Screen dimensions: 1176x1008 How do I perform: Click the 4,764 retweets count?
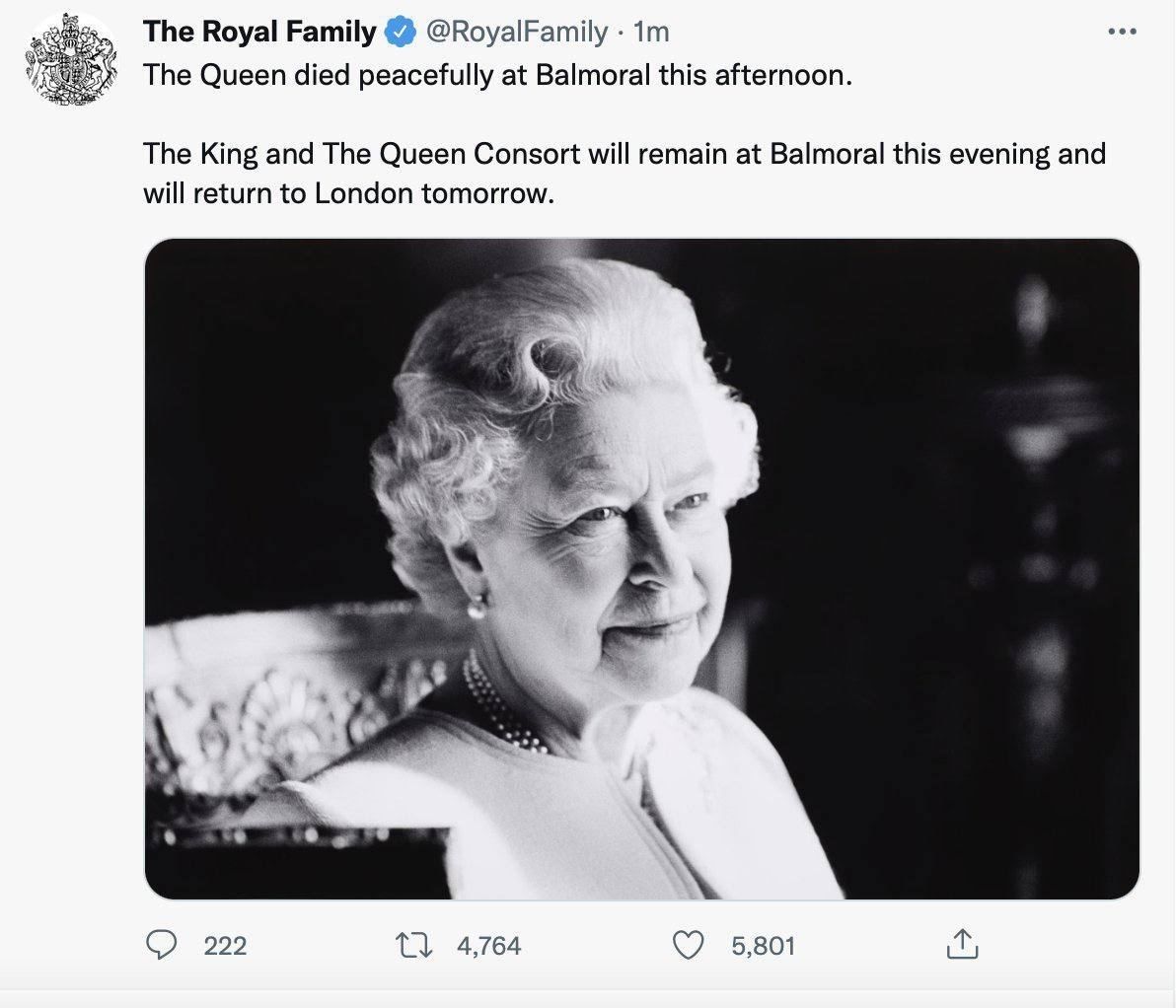click(488, 947)
